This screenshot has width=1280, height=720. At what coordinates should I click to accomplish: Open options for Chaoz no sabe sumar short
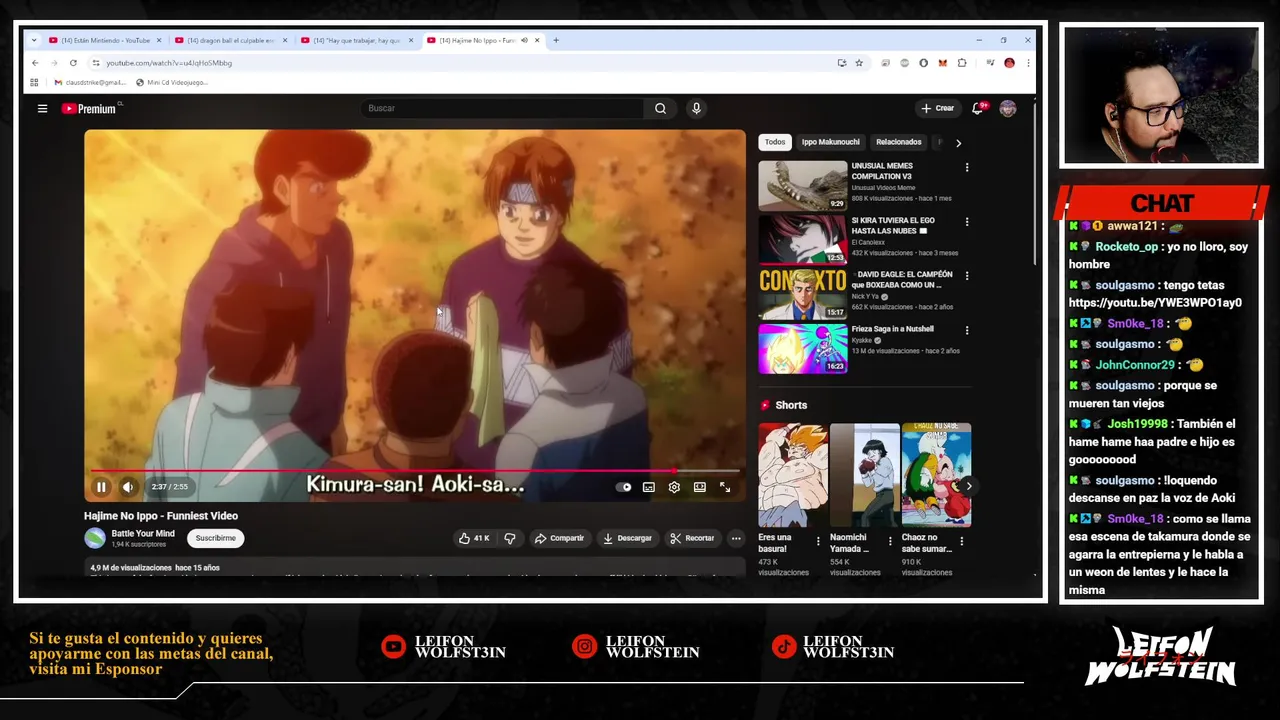(x=962, y=541)
